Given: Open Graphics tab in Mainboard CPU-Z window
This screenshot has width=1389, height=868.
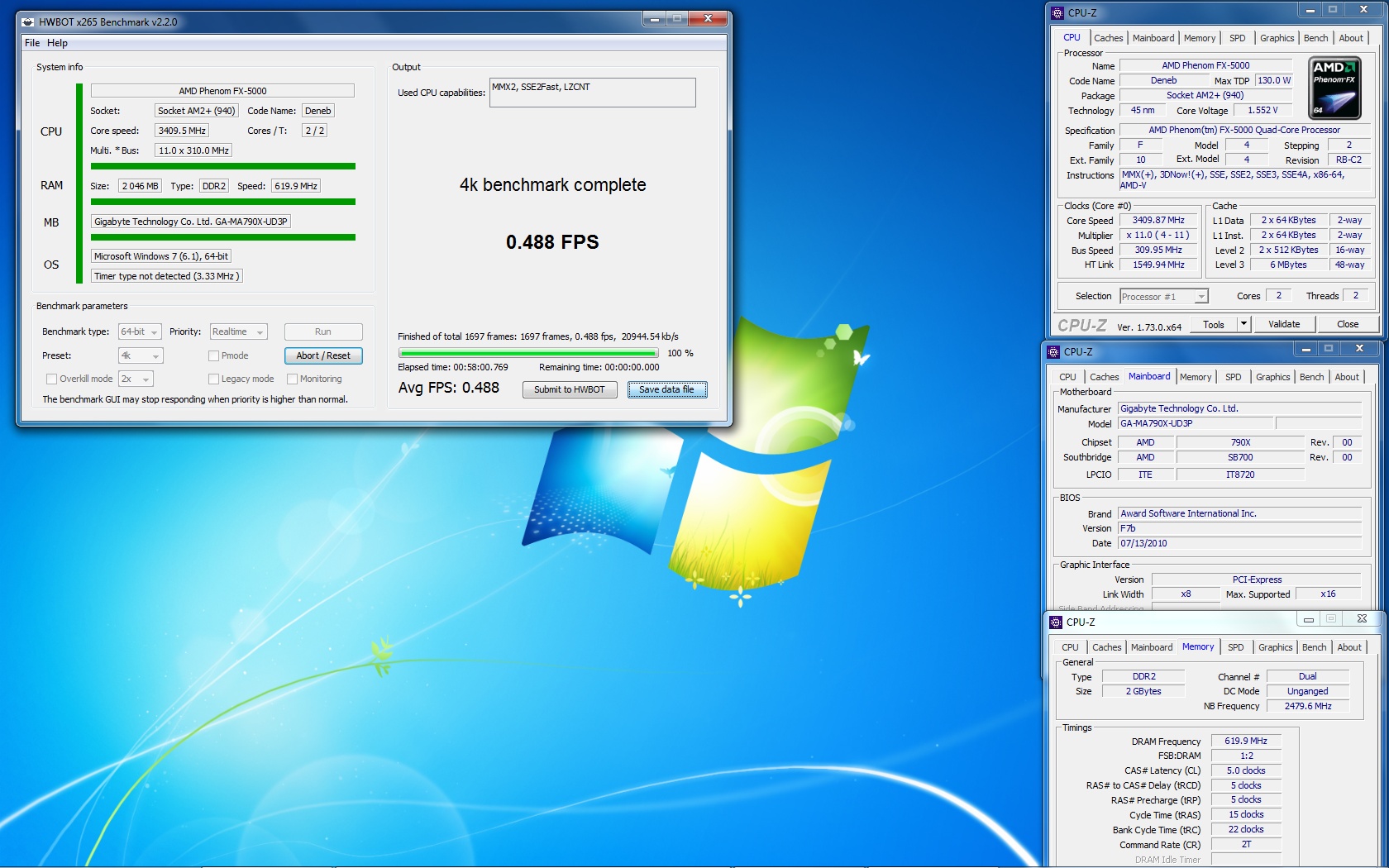Looking at the screenshot, I should coord(1272,377).
